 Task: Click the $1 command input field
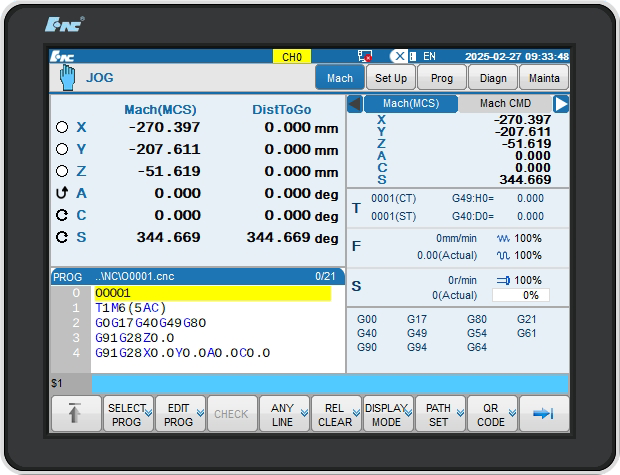329,384
